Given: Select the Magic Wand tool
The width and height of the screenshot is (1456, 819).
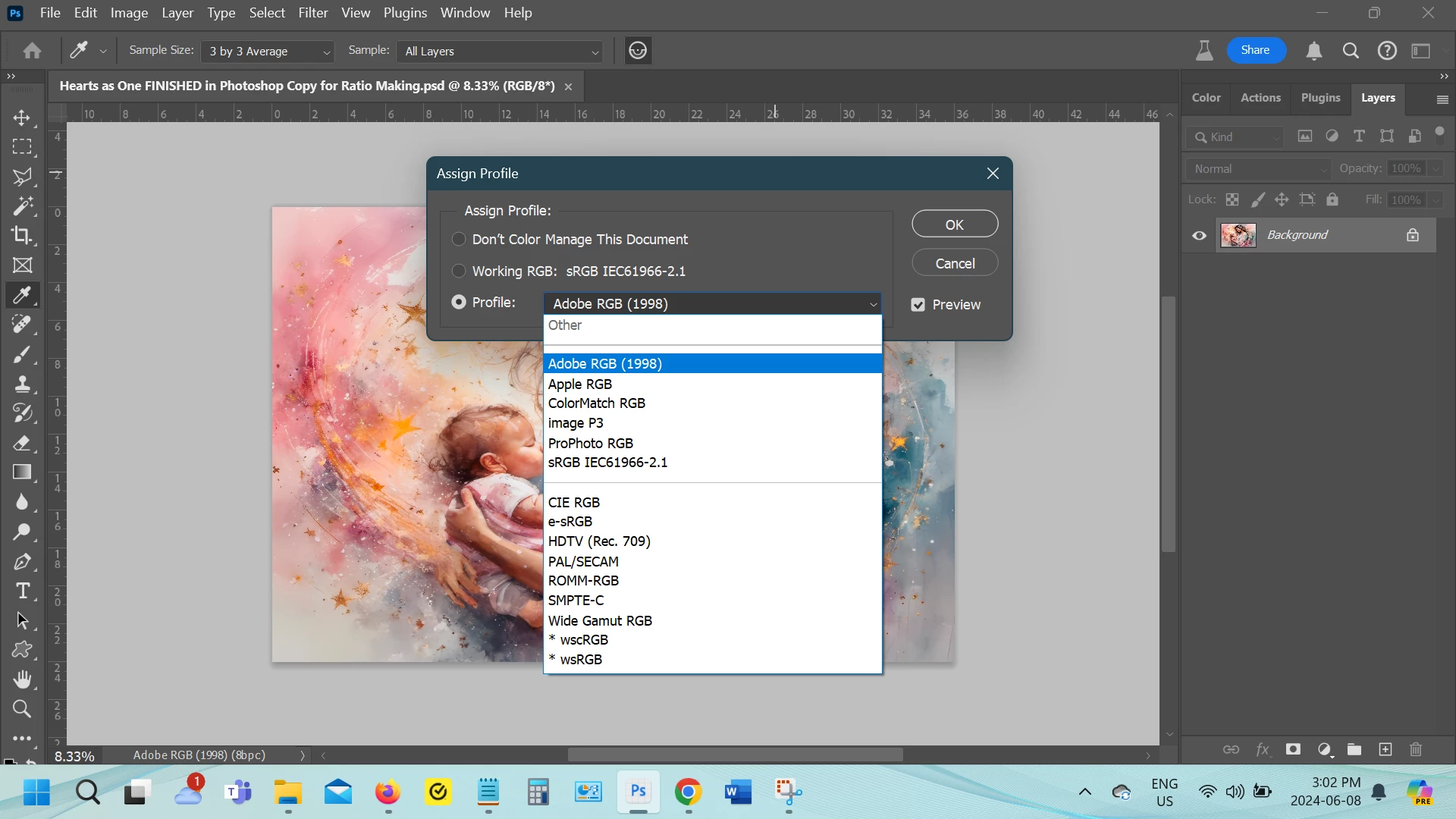Looking at the screenshot, I should click(x=22, y=206).
